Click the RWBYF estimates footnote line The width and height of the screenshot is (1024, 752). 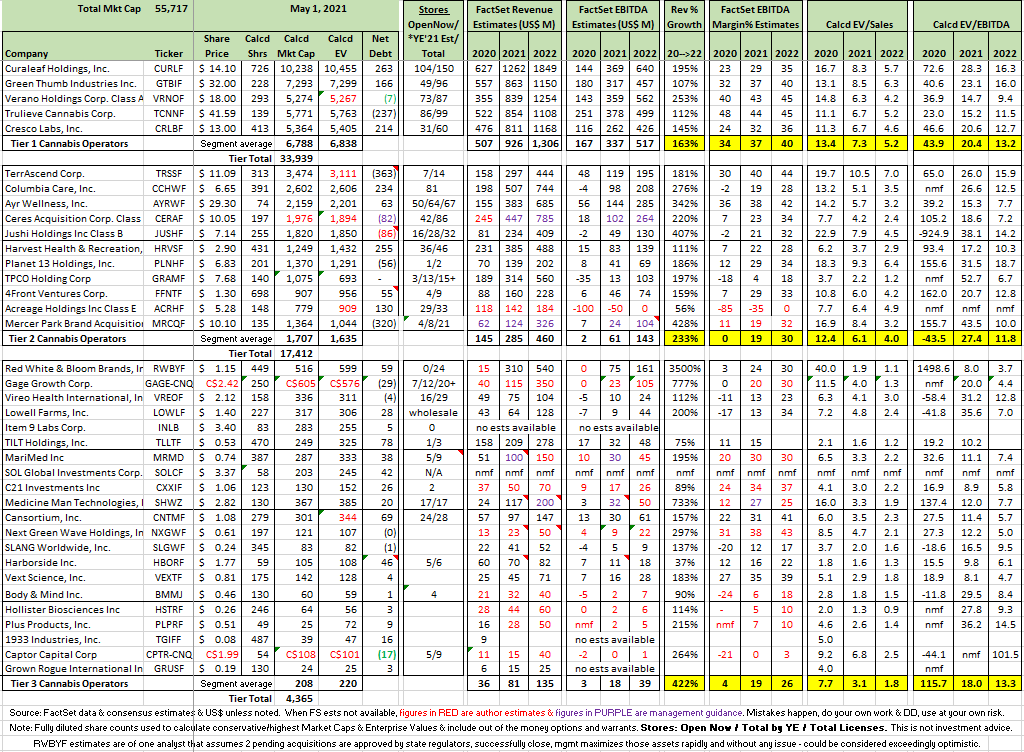click(507, 744)
